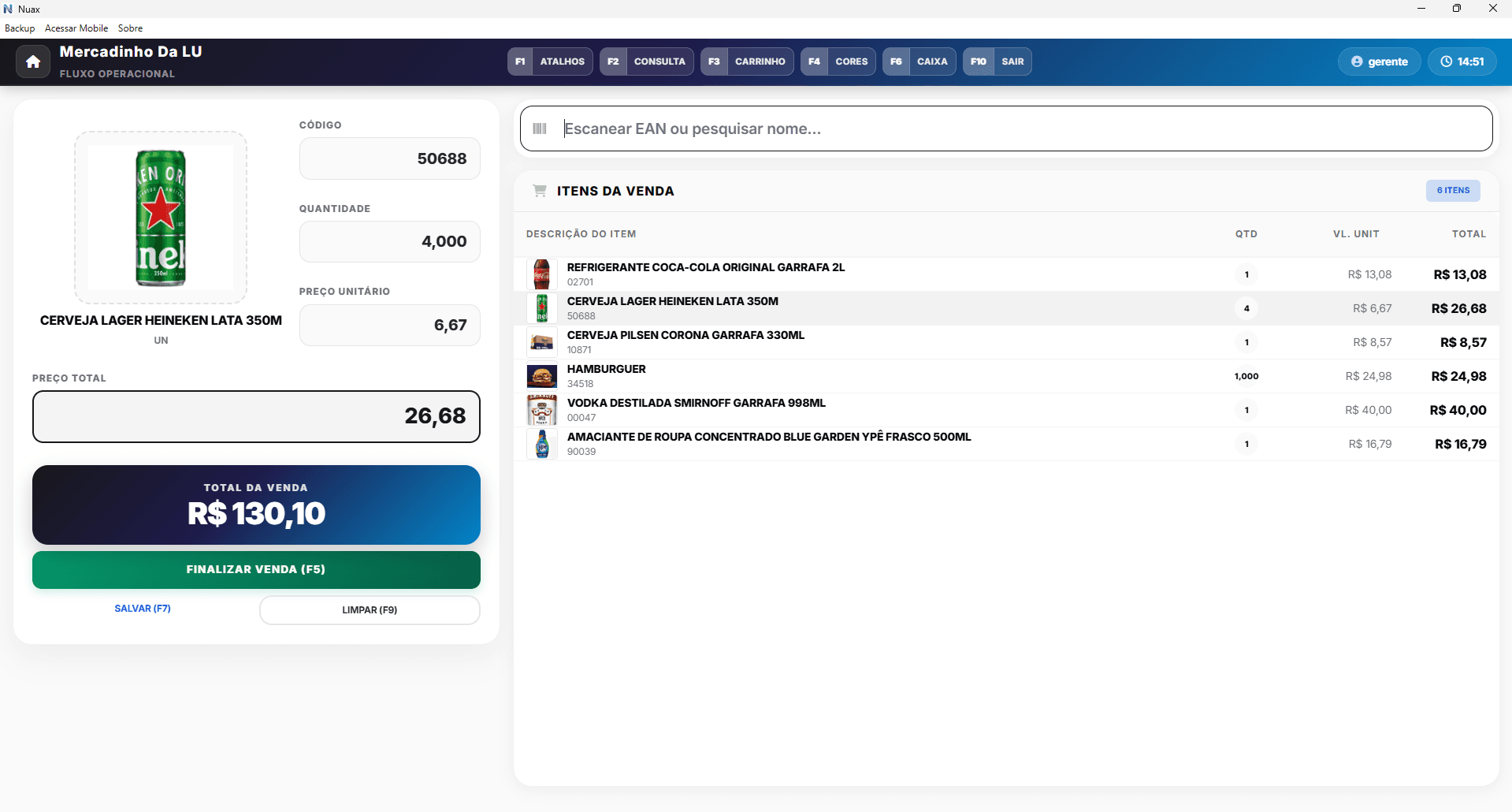Click unit price R$ 6,67 in Heineken row
The height and width of the screenshot is (812, 1512).
click(1372, 308)
